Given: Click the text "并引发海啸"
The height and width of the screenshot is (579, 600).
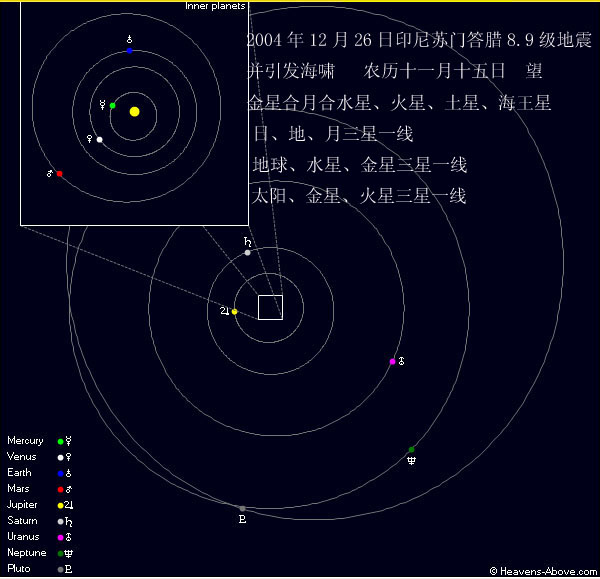Looking at the screenshot, I should click(291, 71).
